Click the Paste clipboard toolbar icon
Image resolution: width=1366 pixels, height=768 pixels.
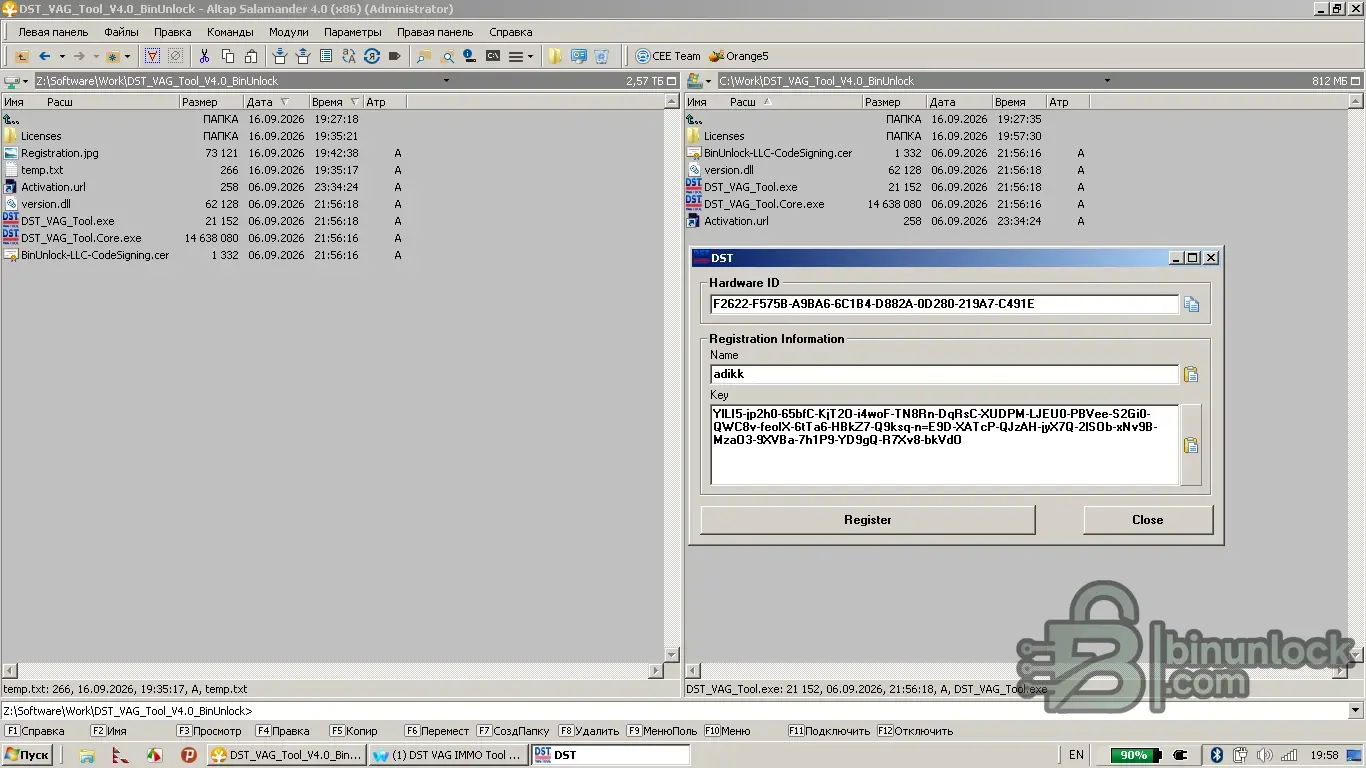tap(251, 56)
